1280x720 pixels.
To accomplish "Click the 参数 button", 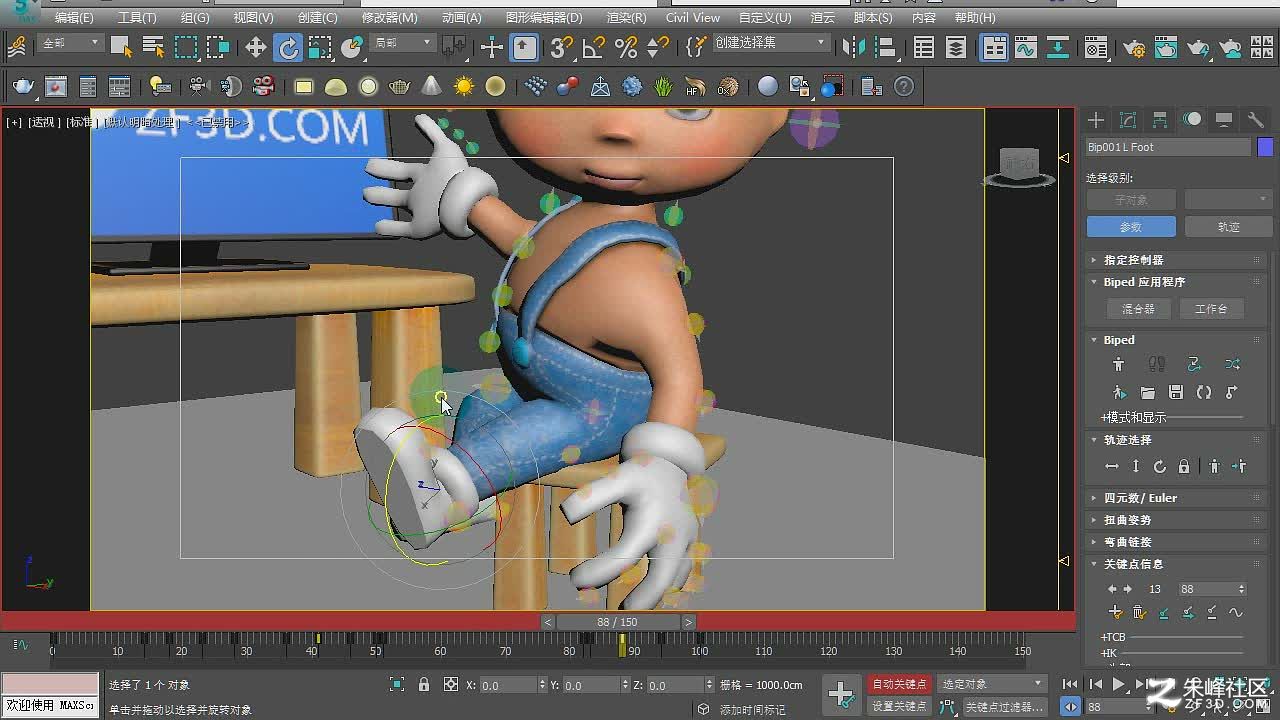I will (x=1130, y=227).
